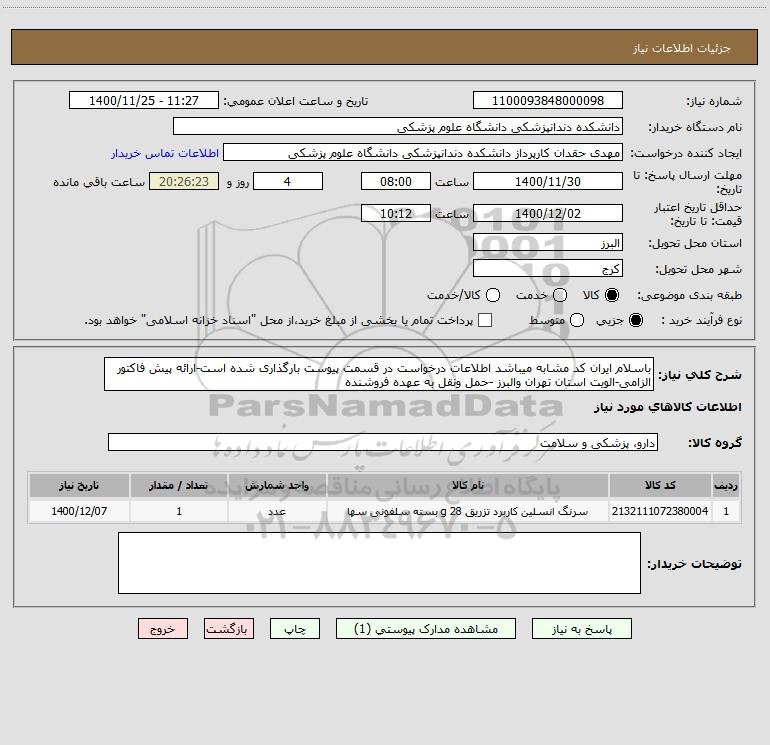
Task: Click the کد کالا column header
Action: [660, 486]
